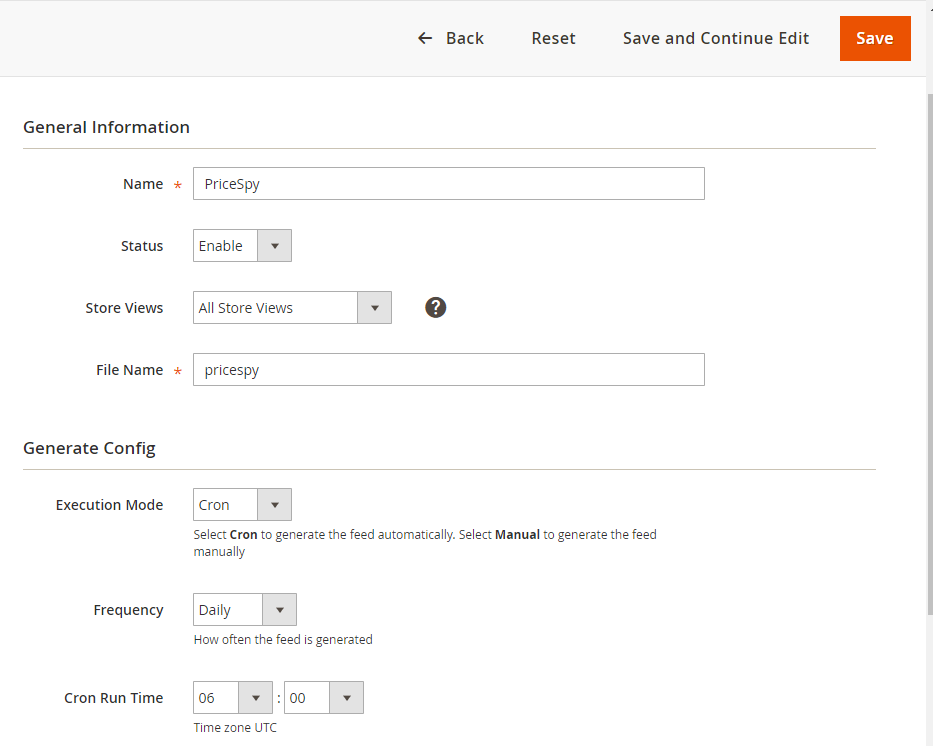
Task: Click the Generate Config section heading
Action: [x=89, y=448]
